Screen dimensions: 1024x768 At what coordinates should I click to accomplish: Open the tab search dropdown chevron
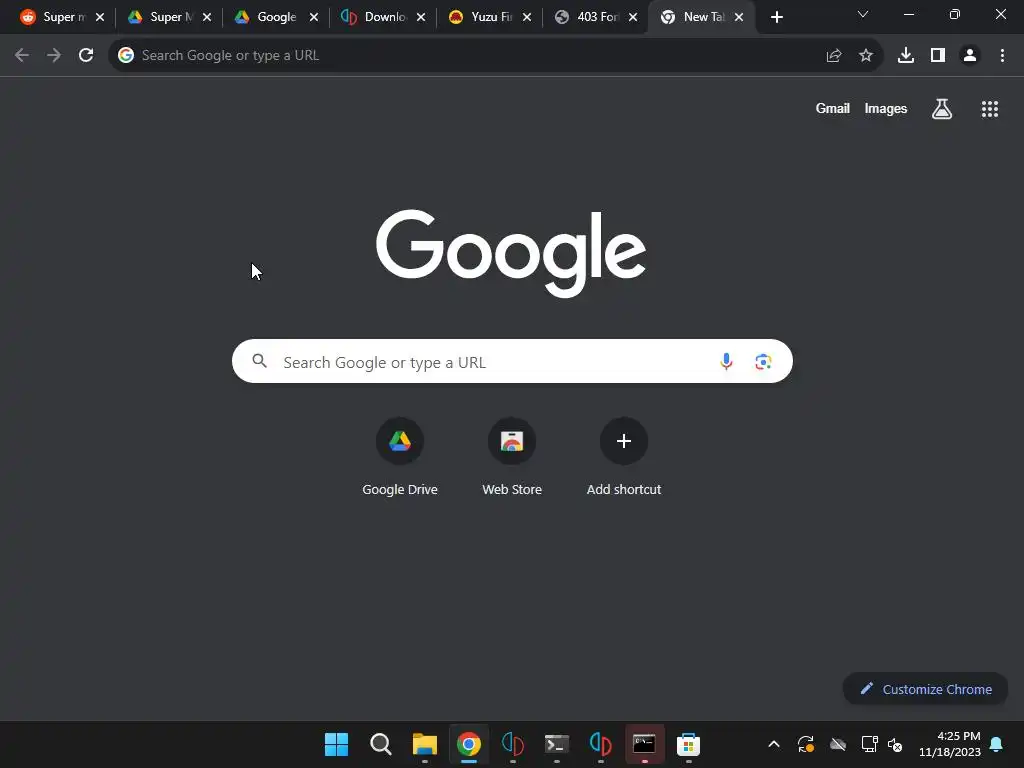click(863, 14)
